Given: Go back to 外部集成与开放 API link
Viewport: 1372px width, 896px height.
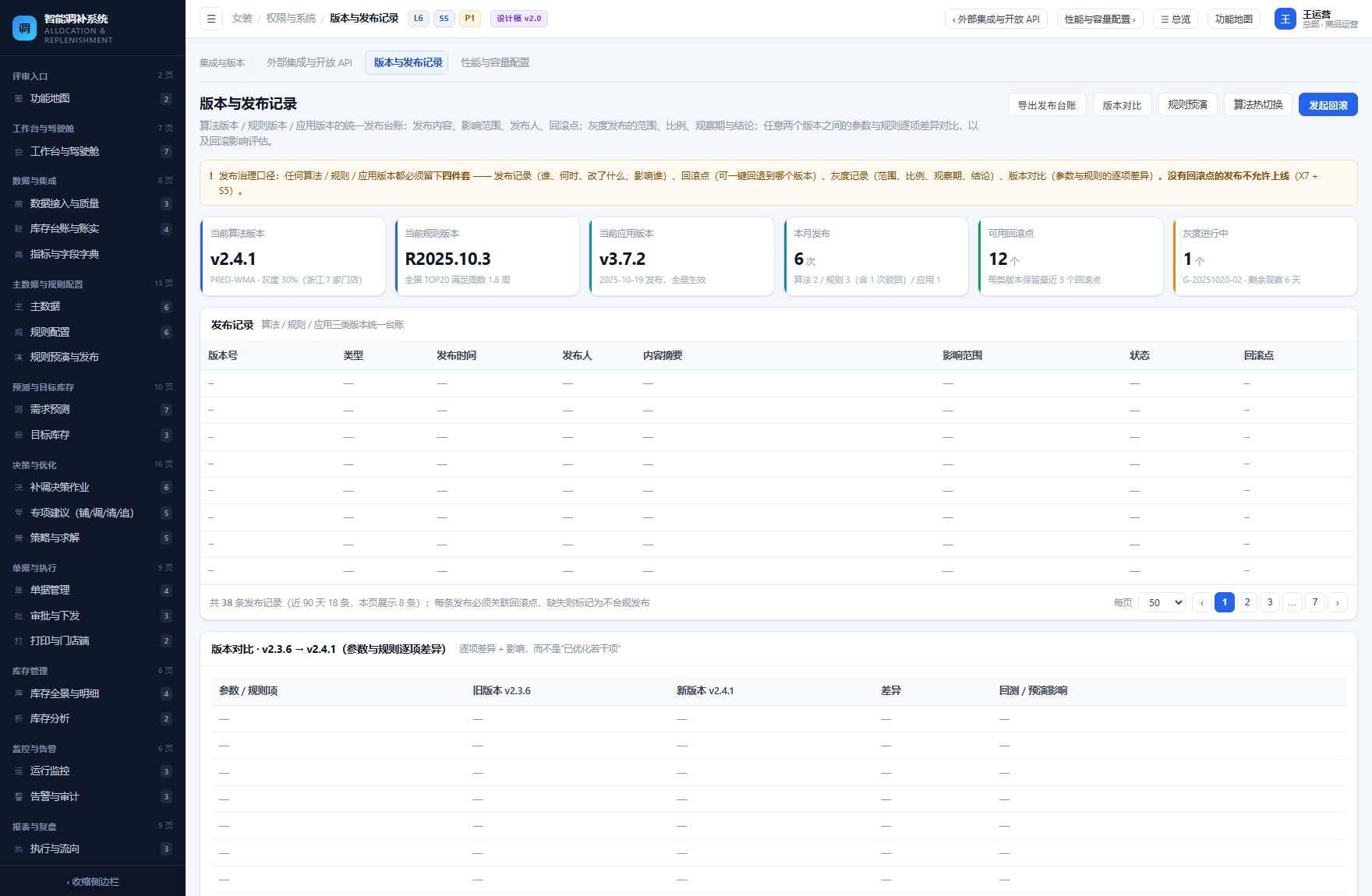Looking at the screenshot, I should [995, 19].
